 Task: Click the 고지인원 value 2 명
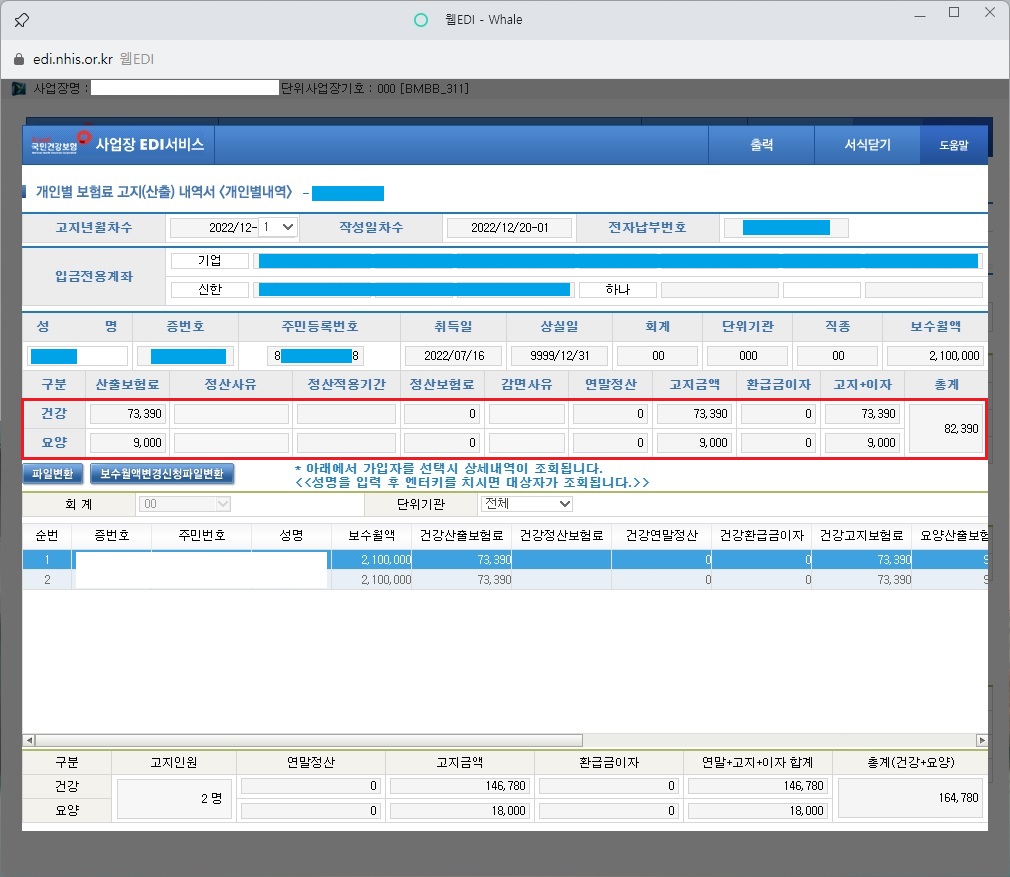point(174,798)
